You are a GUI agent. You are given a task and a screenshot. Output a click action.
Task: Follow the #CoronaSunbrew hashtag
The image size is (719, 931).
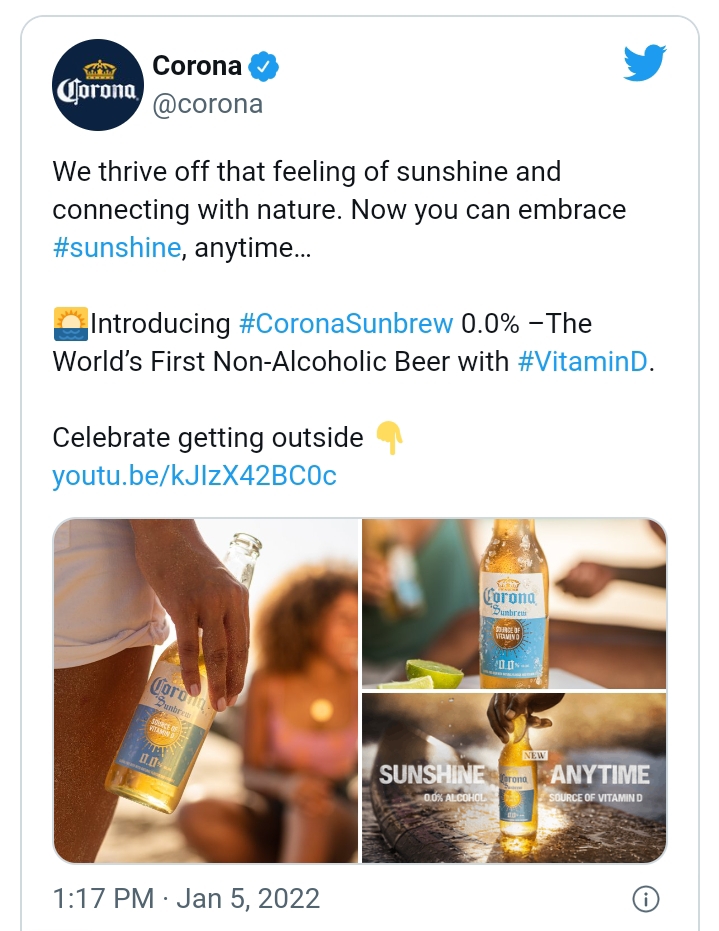tap(345, 324)
